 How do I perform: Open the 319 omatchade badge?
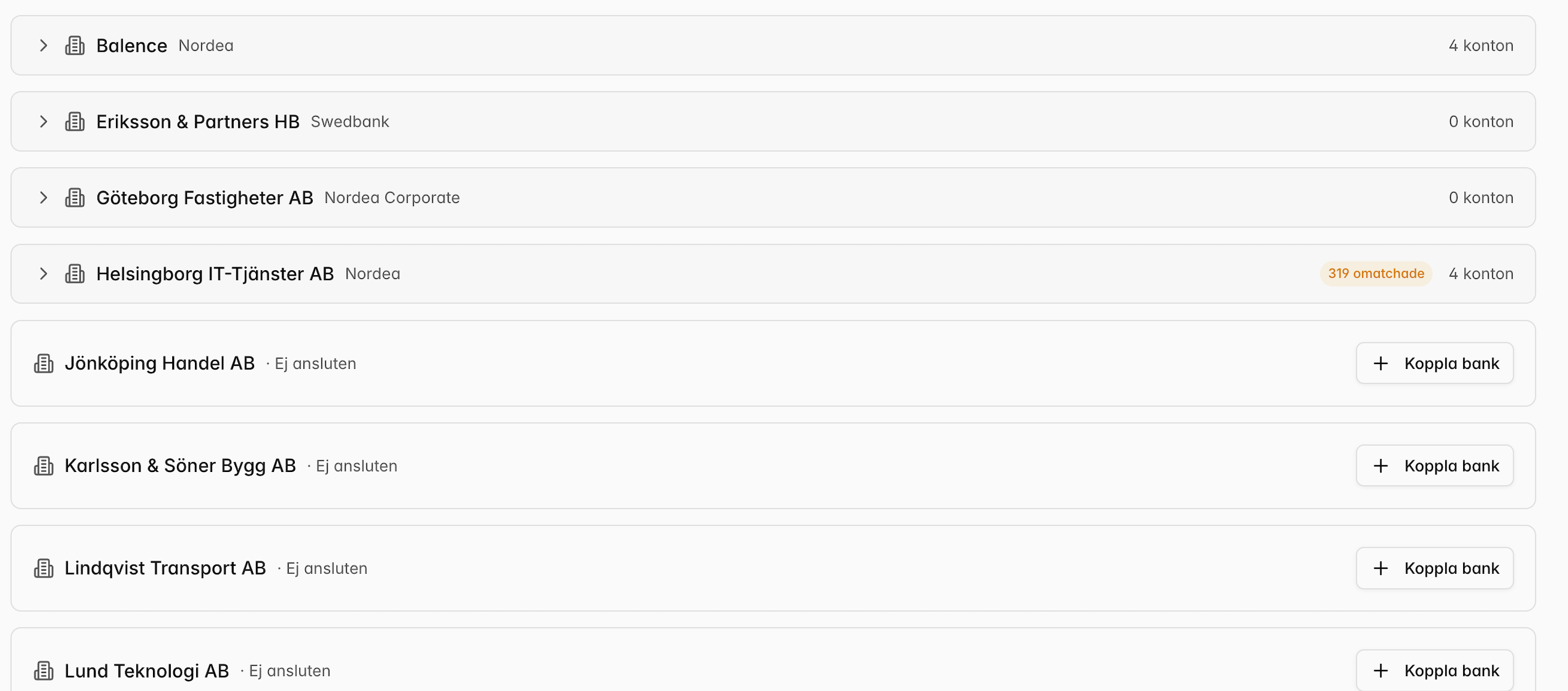pos(1376,273)
